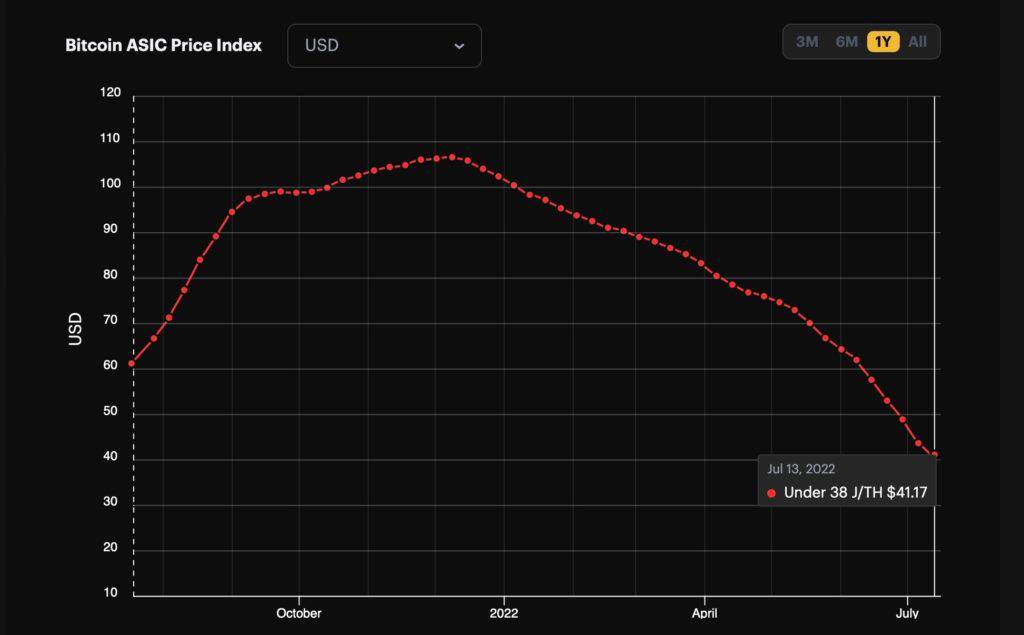Screen dimensions: 1024x635
Task: Click the red dot in the tooltip legend
Action: pos(771,493)
